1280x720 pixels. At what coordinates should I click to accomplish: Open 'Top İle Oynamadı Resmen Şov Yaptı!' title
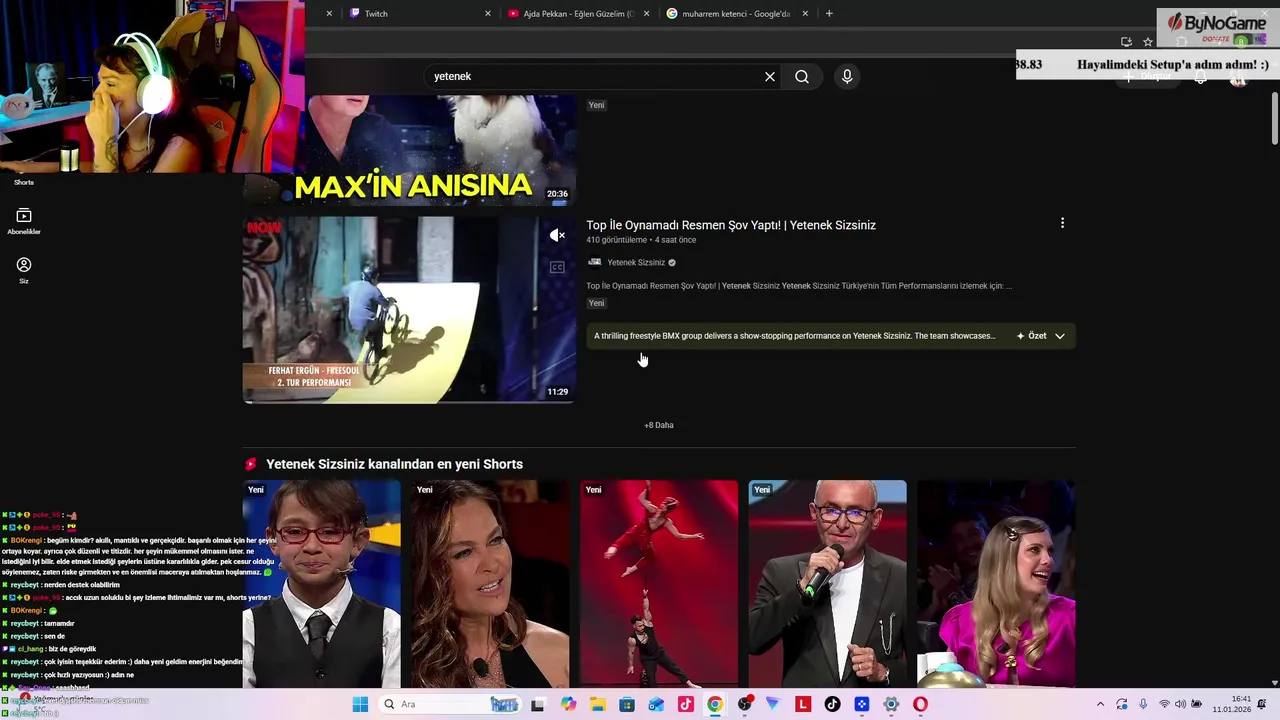coord(731,225)
